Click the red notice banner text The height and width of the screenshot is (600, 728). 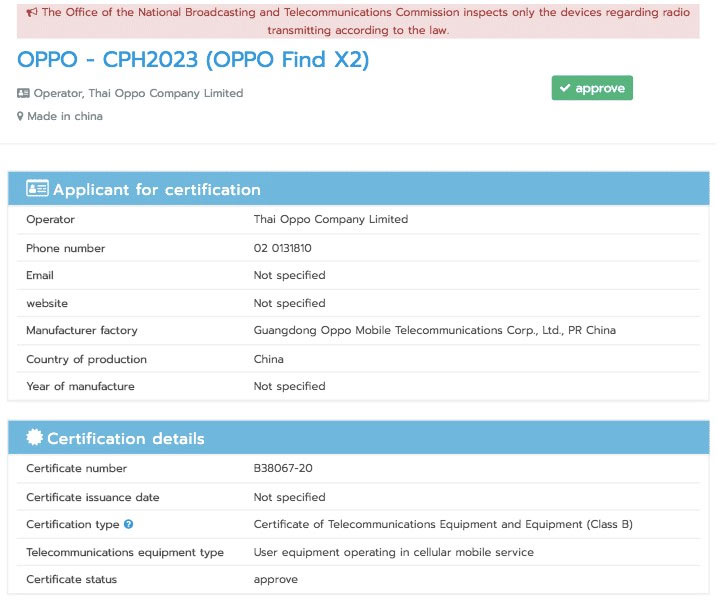[x=358, y=21]
